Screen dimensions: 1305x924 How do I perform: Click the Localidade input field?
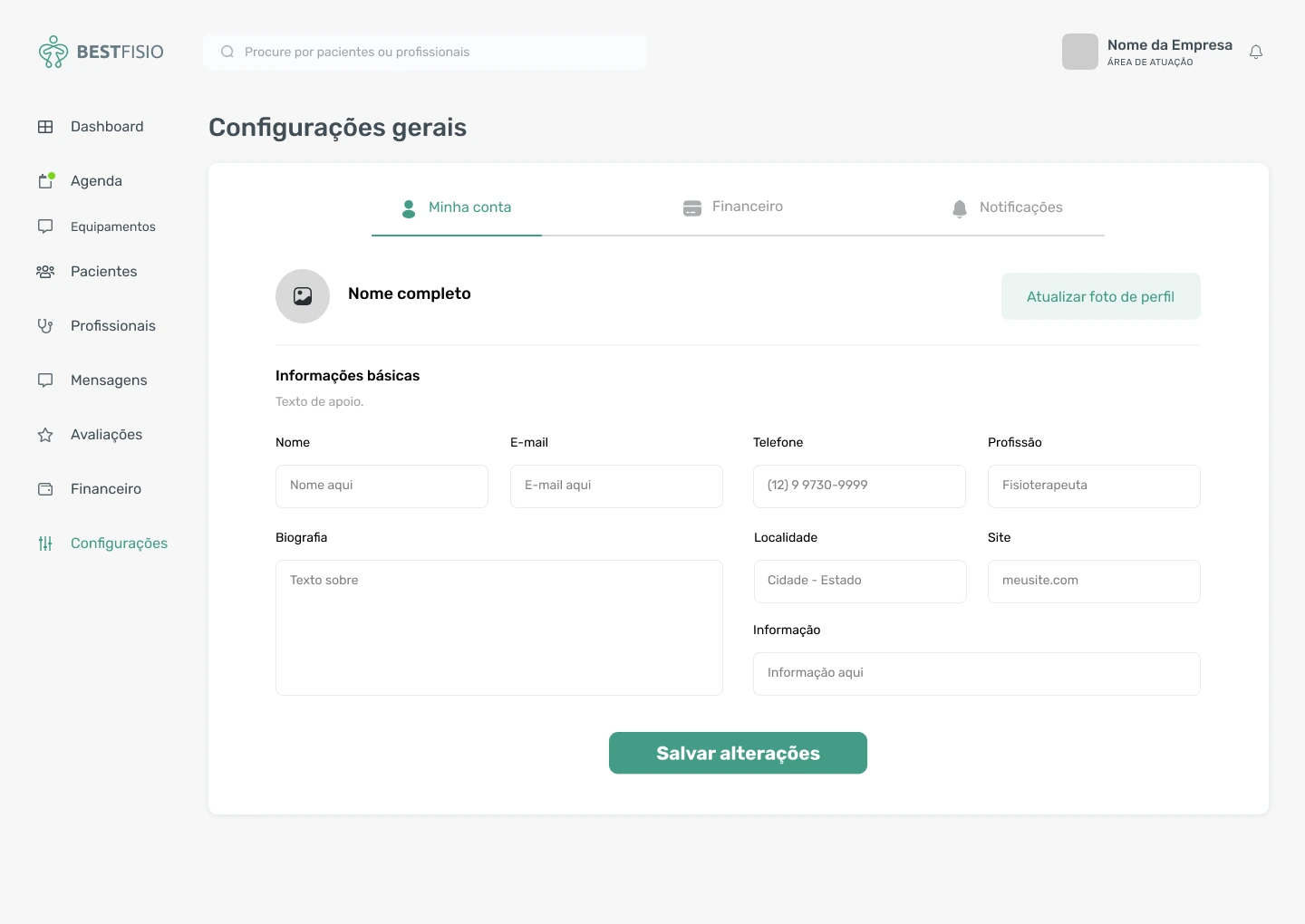pyautogui.click(x=860, y=582)
